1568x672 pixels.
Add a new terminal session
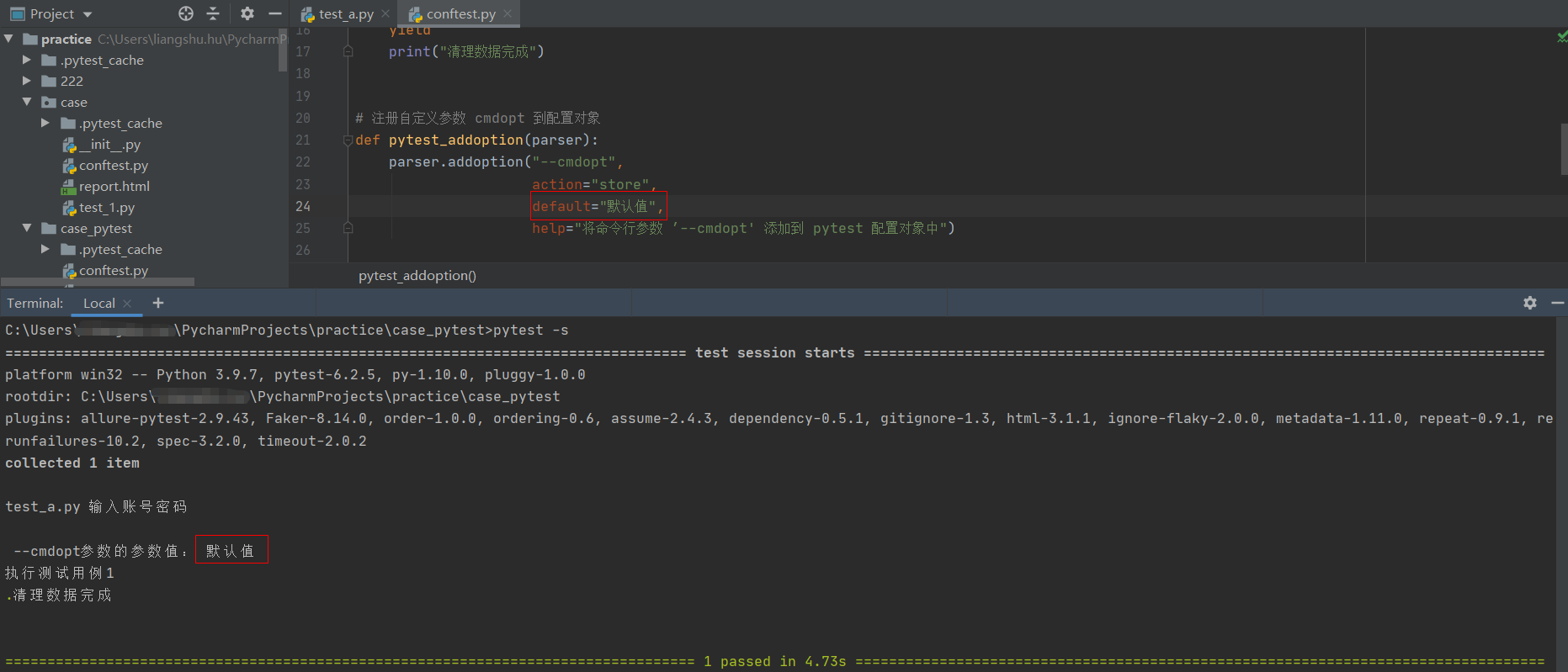click(x=157, y=303)
